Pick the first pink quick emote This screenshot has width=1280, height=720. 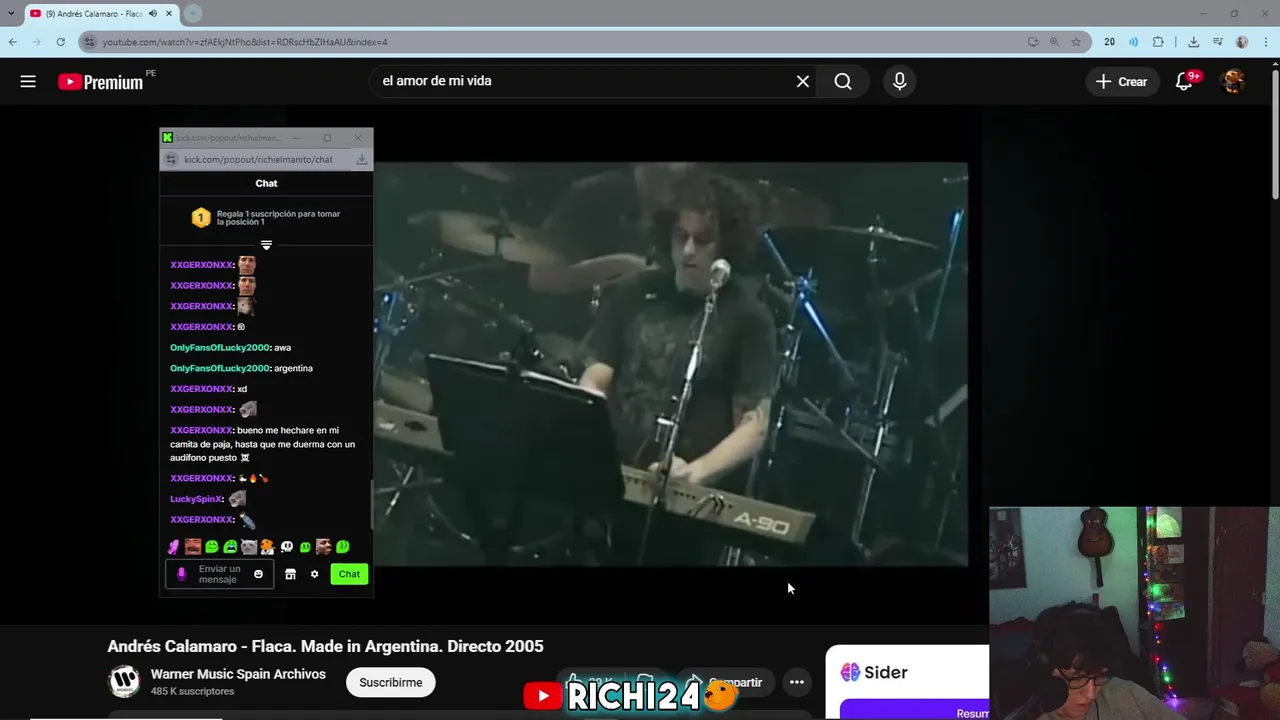(174, 547)
